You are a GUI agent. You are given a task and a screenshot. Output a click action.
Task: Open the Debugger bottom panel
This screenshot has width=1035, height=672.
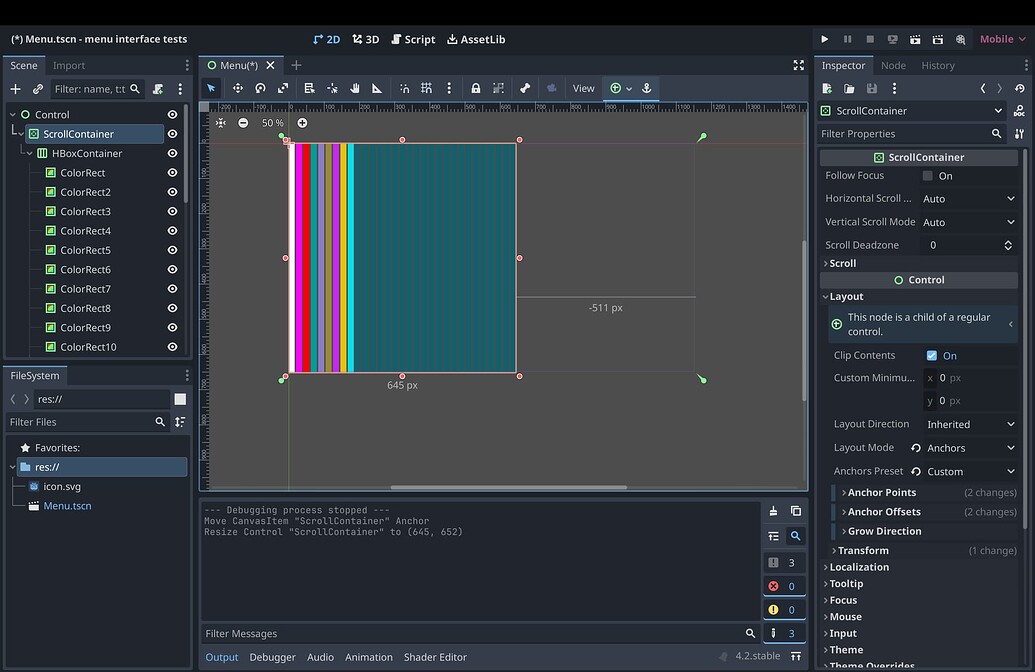point(272,657)
